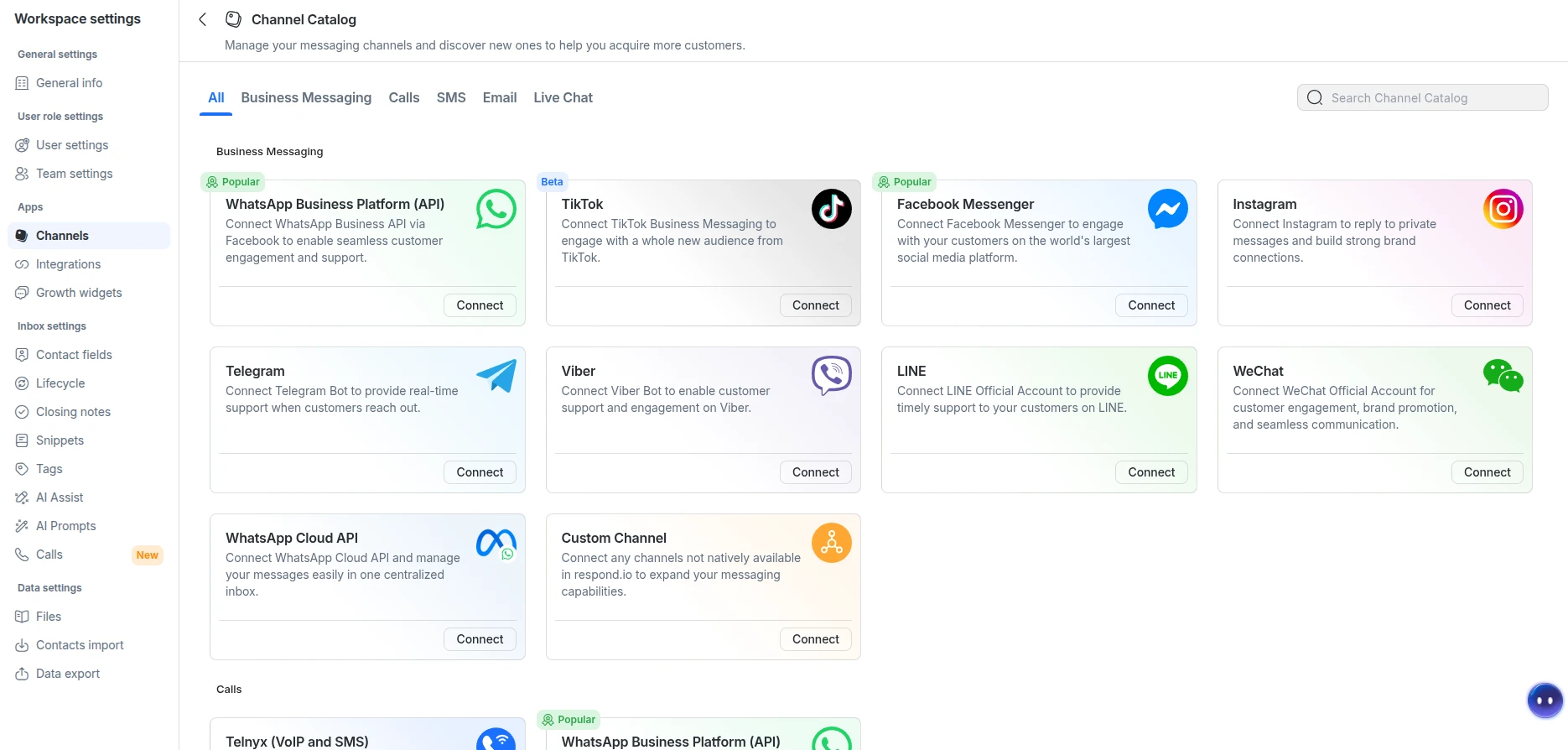Click the Instagram card title
Image resolution: width=1568 pixels, height=750 pixels.
pyautogui.click(x=1264, y=204)
